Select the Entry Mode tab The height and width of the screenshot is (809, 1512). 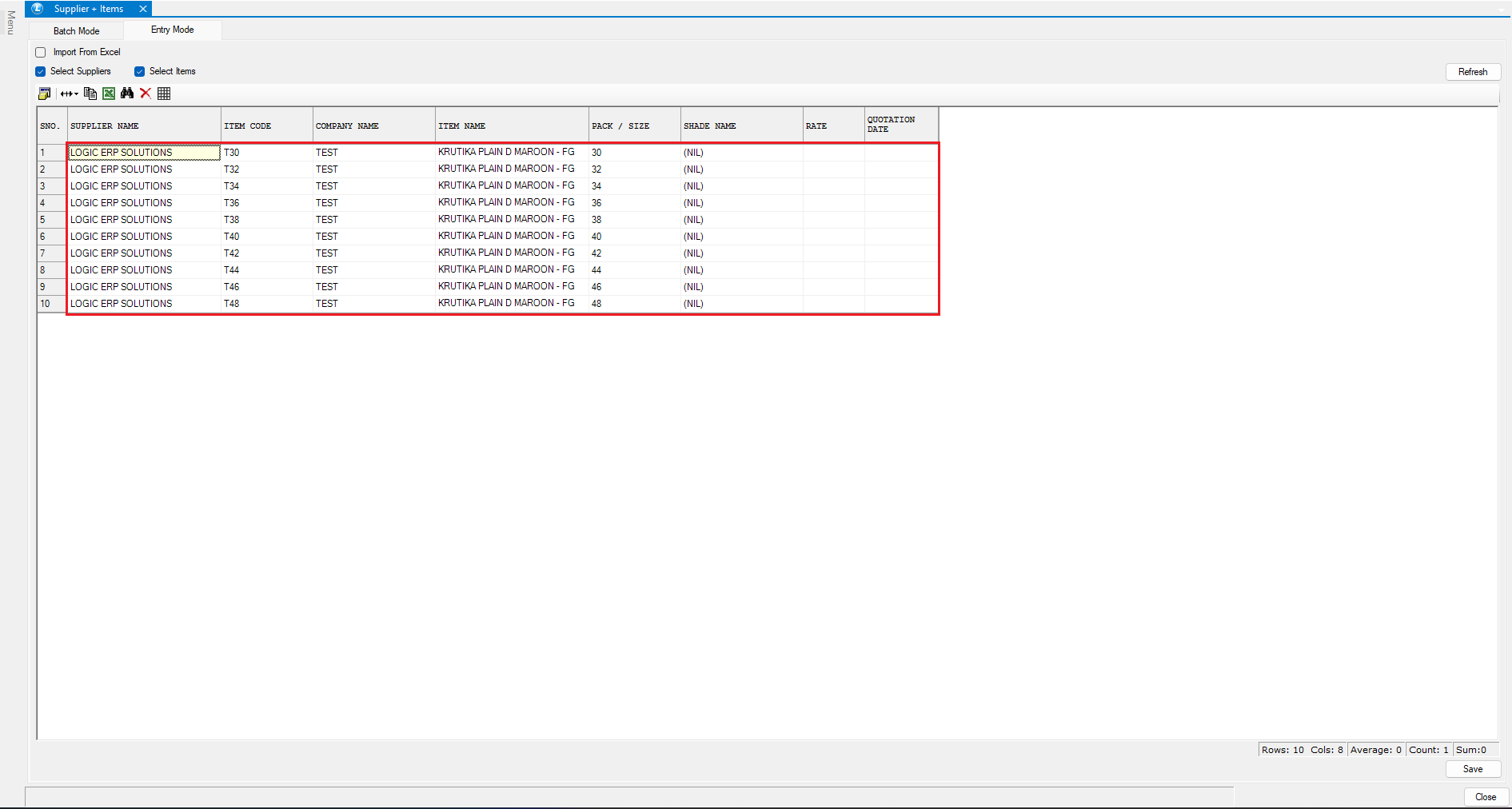point(172,30)
